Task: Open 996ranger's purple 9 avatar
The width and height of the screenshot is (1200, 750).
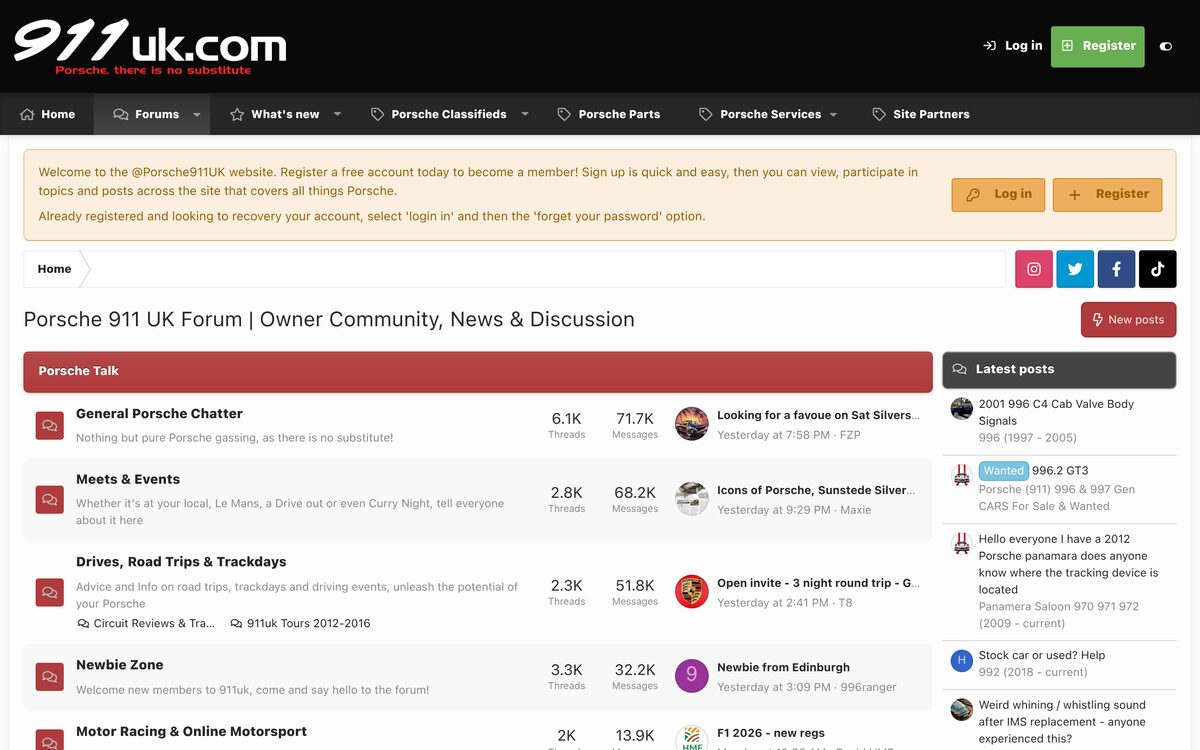Action: [692, 676]
